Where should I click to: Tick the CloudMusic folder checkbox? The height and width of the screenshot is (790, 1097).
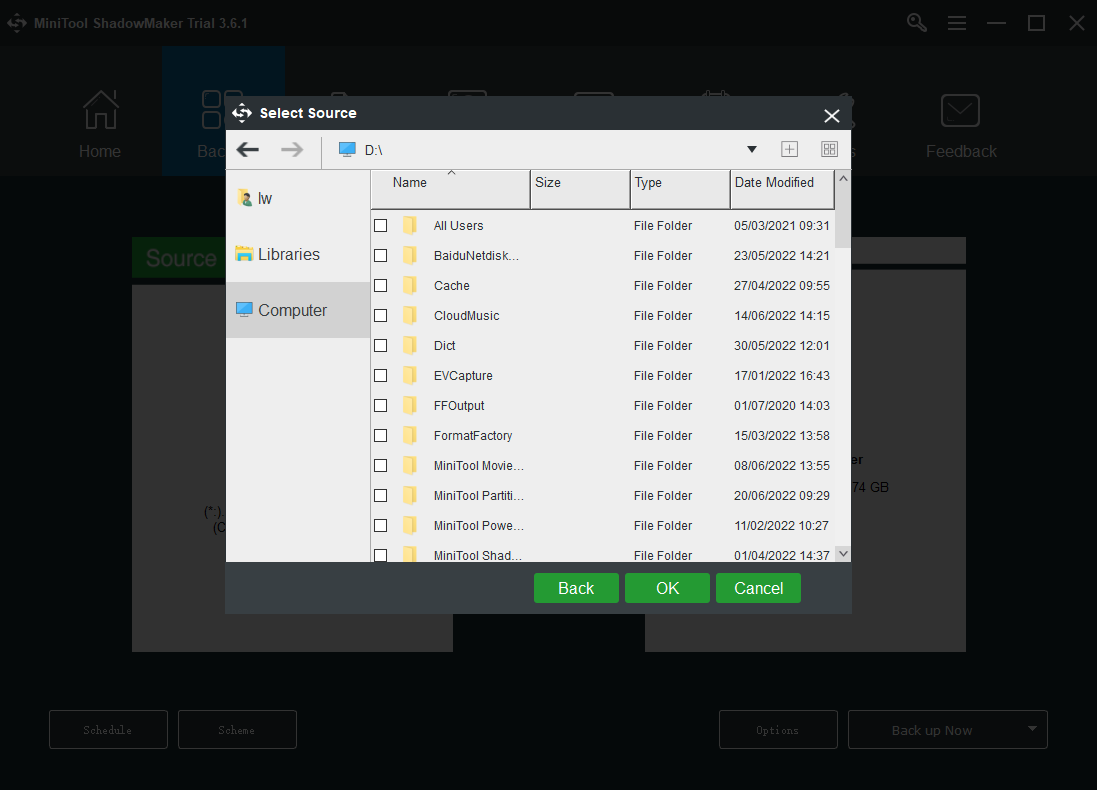(381, 316)
